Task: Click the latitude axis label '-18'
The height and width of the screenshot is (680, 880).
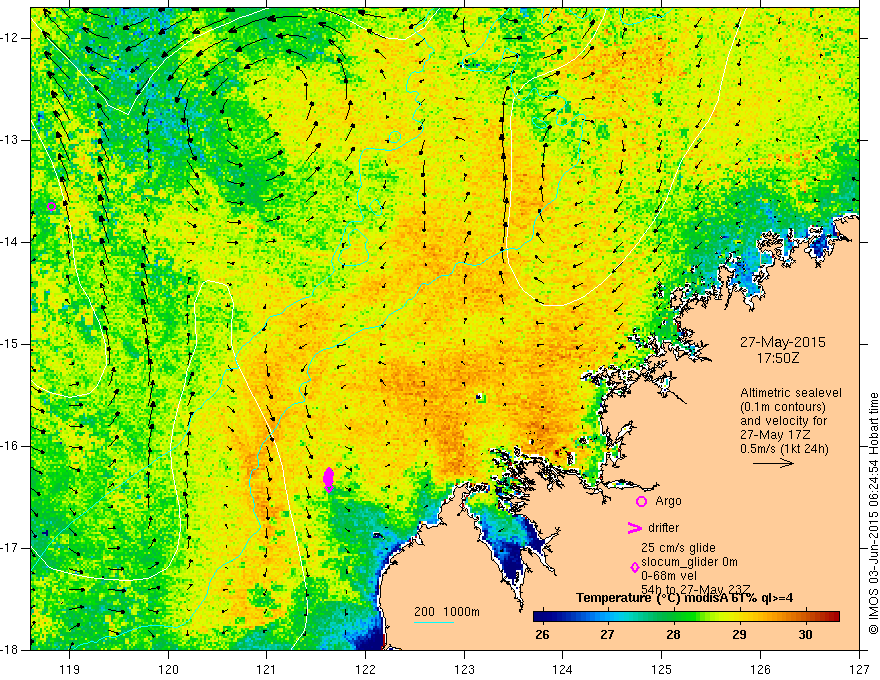Action: (x=11, y=650)
